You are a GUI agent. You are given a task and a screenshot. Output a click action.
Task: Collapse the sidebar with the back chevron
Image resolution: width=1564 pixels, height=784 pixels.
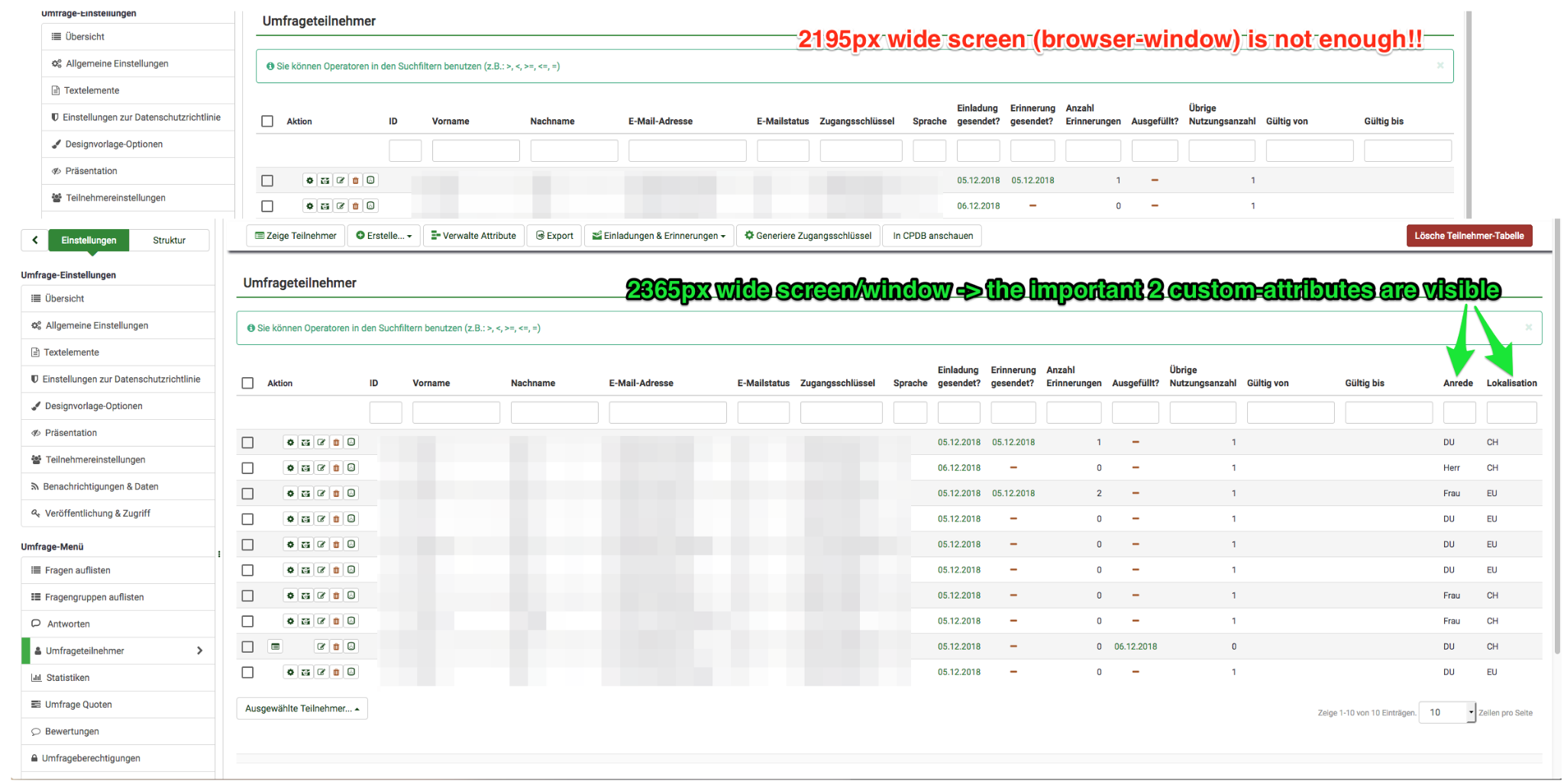34,240
